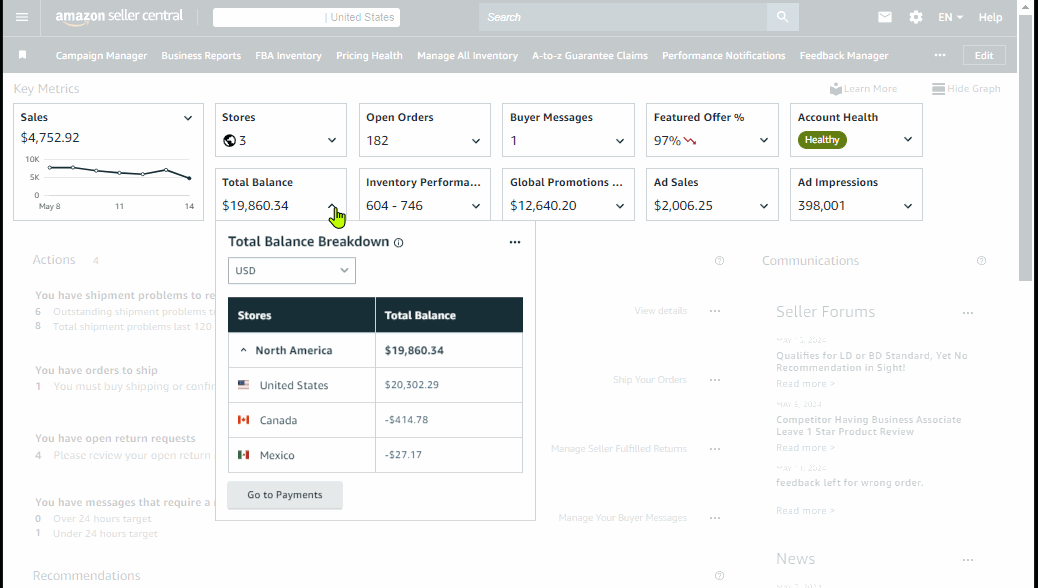Click the Learn More link

(863, 89)
